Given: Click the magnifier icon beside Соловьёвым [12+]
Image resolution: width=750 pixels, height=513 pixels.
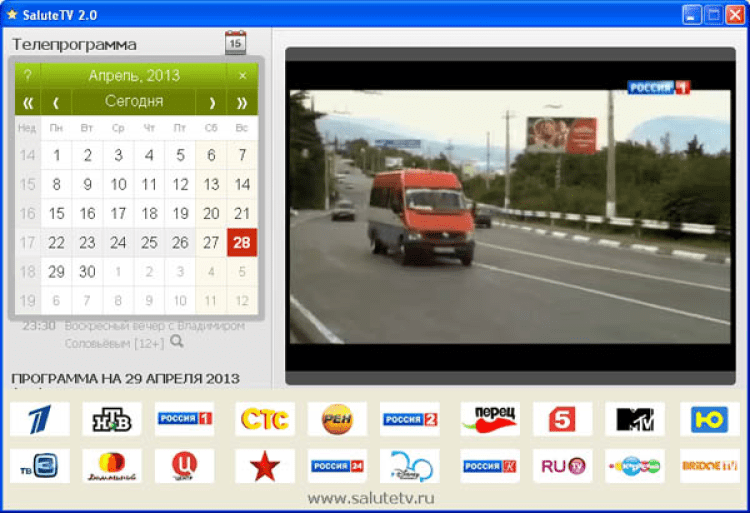Looking at the screenshot, I should [x=177, y=341].
